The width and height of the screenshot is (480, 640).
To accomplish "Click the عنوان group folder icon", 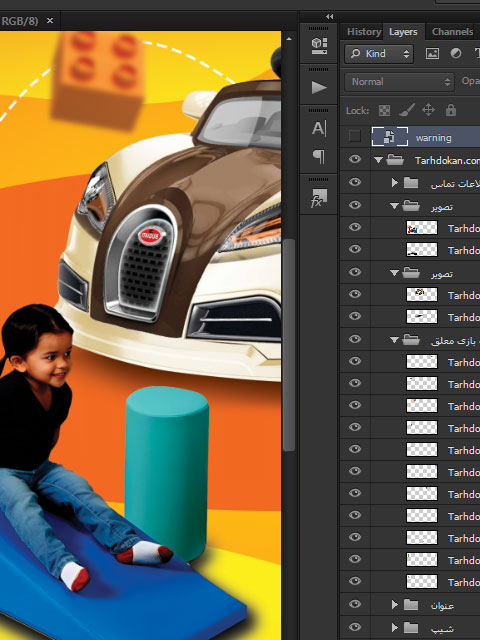I will [411, 605].
